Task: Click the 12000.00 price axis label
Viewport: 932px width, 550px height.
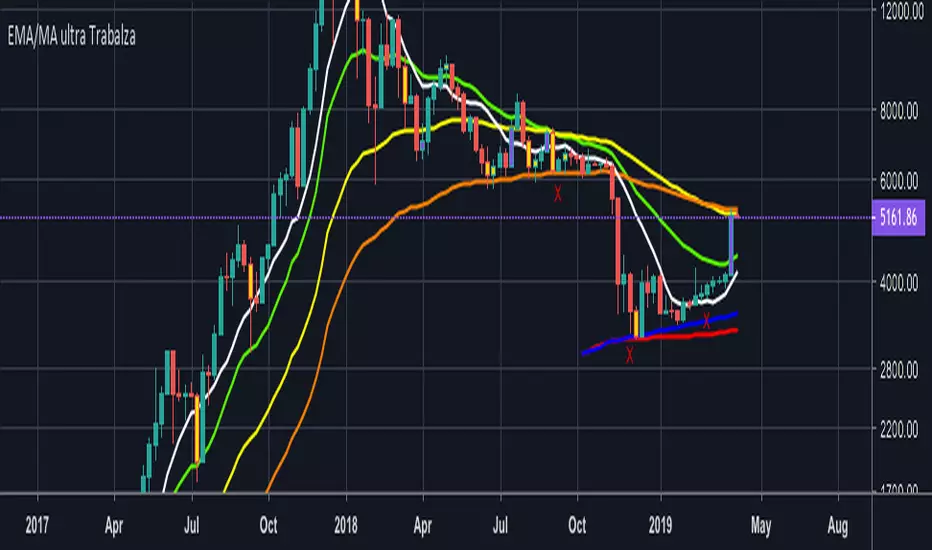Action: (x=902, y=11)
